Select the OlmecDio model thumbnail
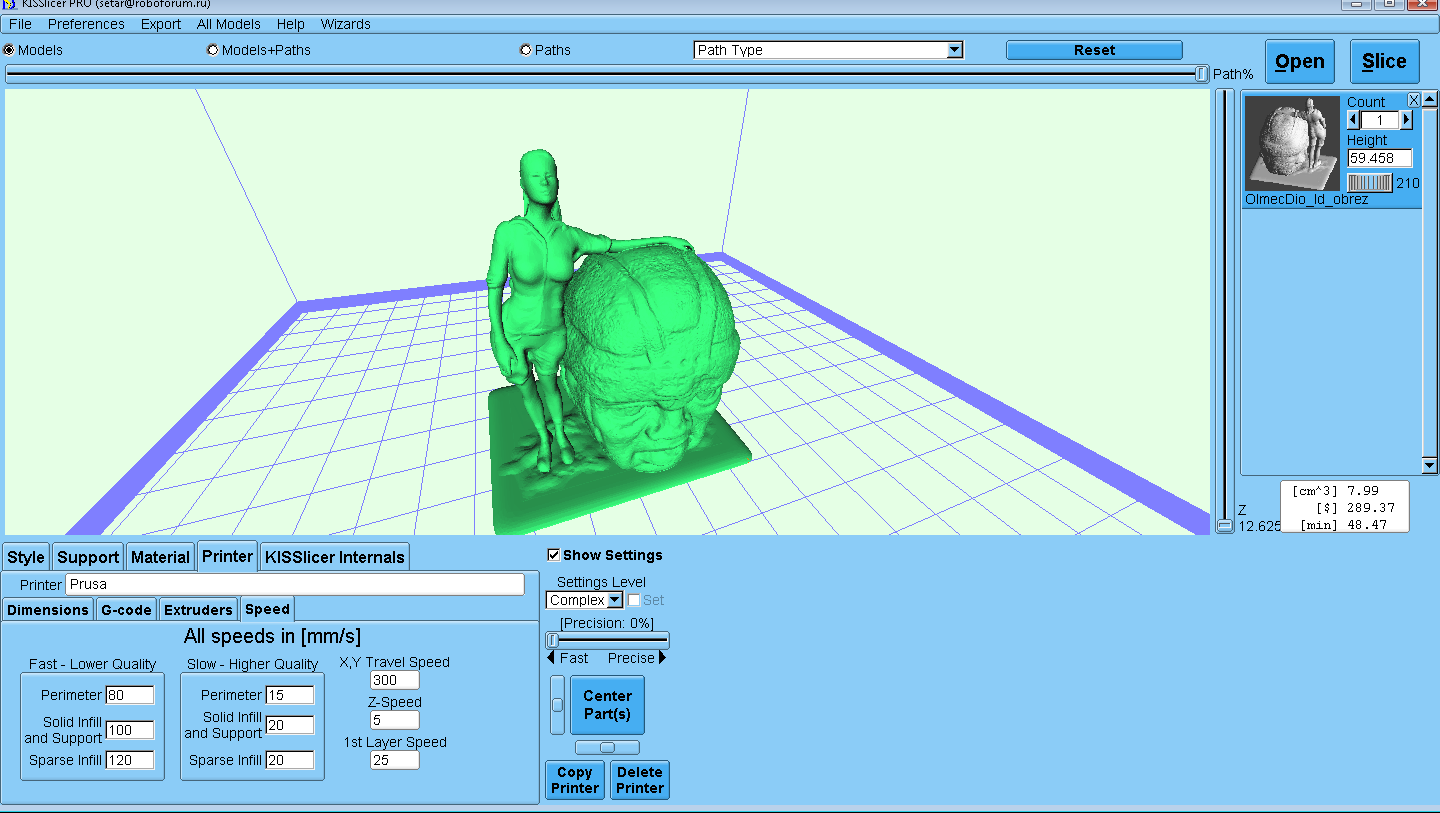Screen dimensions: 1440x813 coord(1292,143)
